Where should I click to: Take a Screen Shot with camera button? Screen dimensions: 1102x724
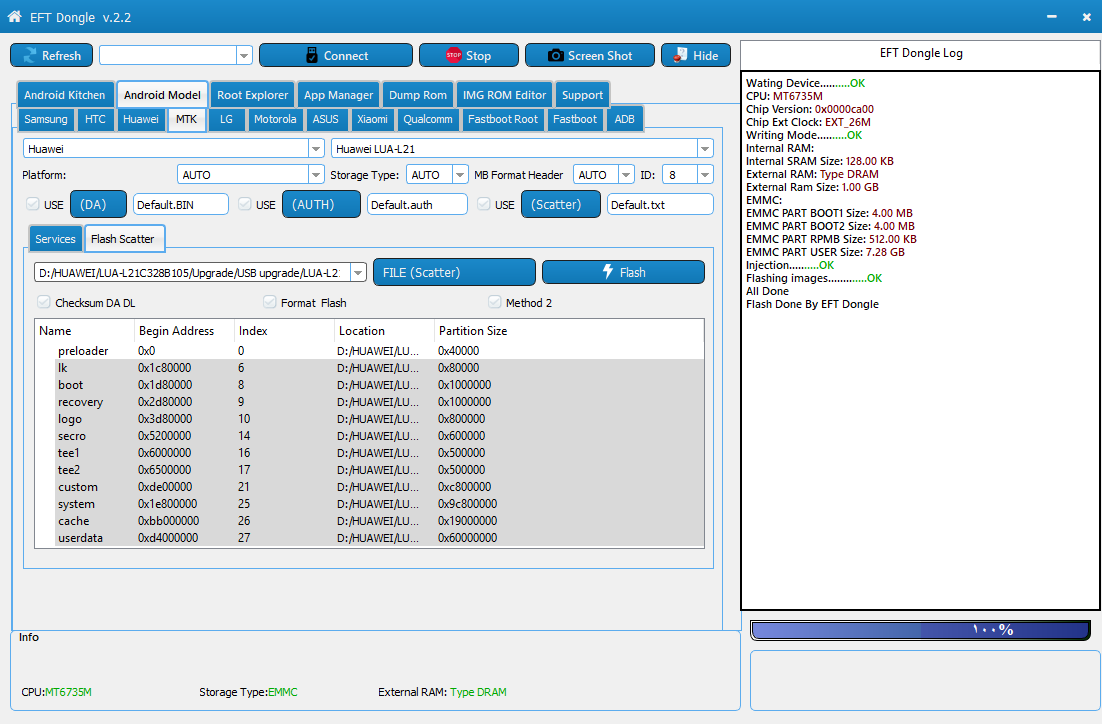(590, 56)
